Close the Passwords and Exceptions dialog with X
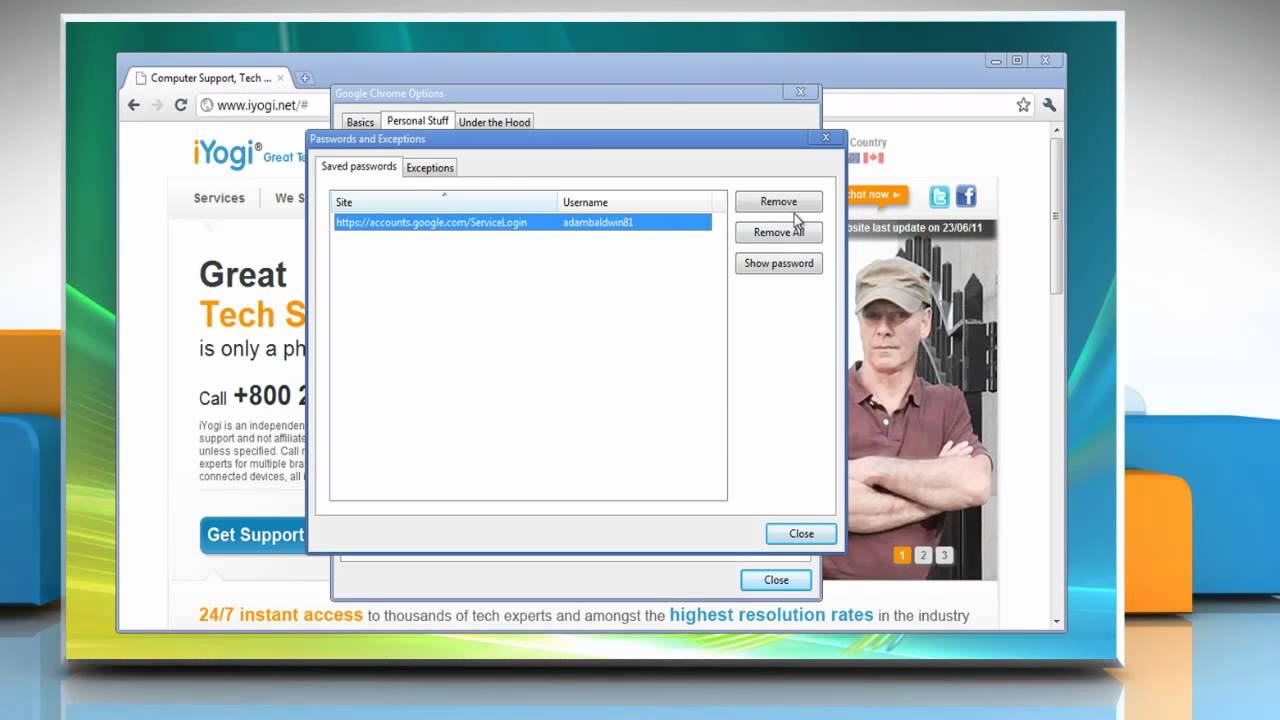Image resolution: width=1280 pixels, height=720 pixels. click(x=826, y=138)
